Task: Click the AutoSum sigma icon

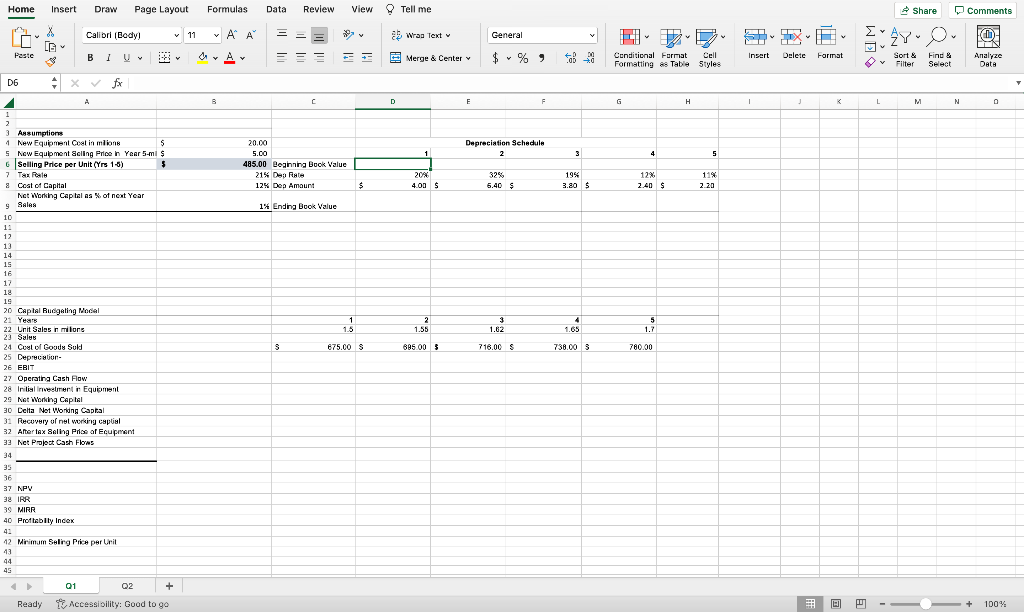Action: (871, 31)
